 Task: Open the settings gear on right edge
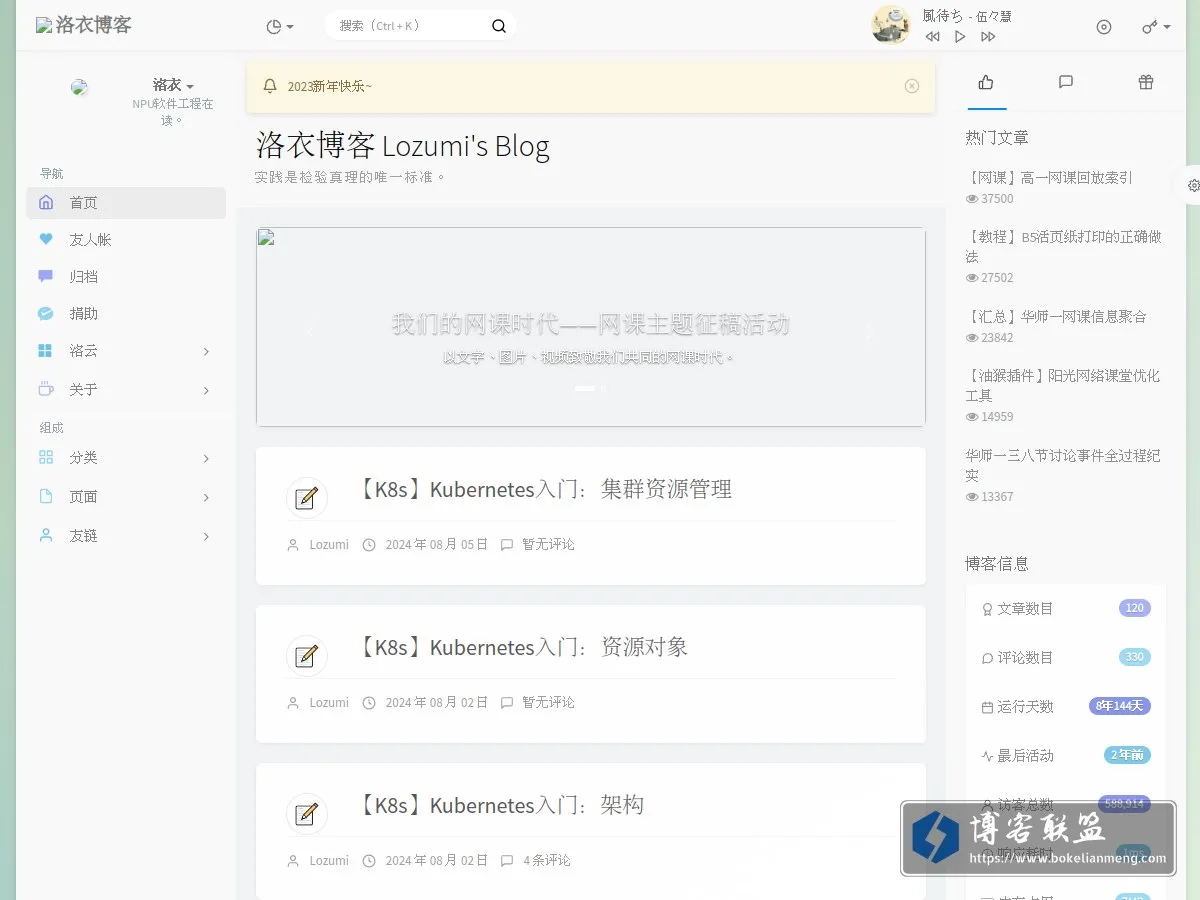pos(1193,185)
